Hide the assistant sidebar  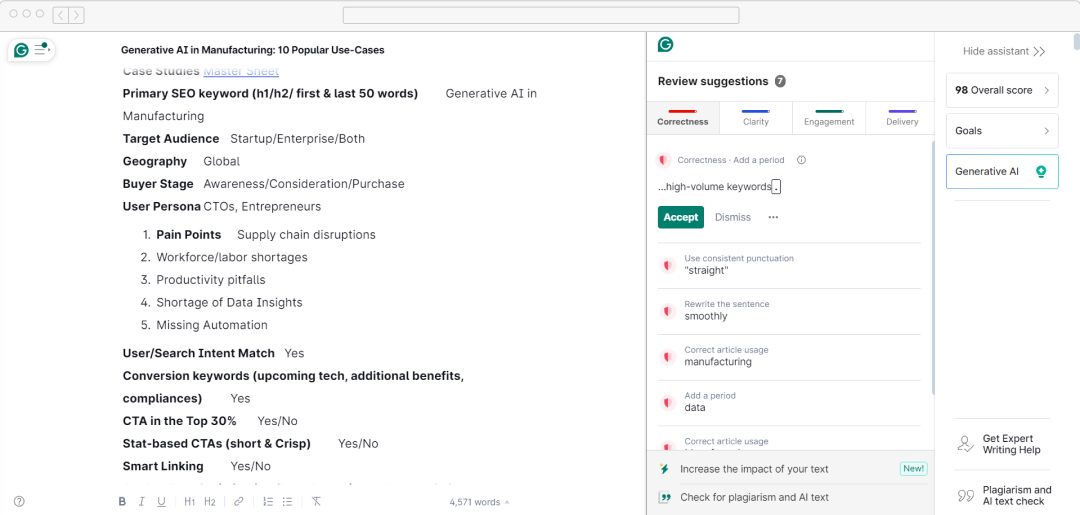1003,51
